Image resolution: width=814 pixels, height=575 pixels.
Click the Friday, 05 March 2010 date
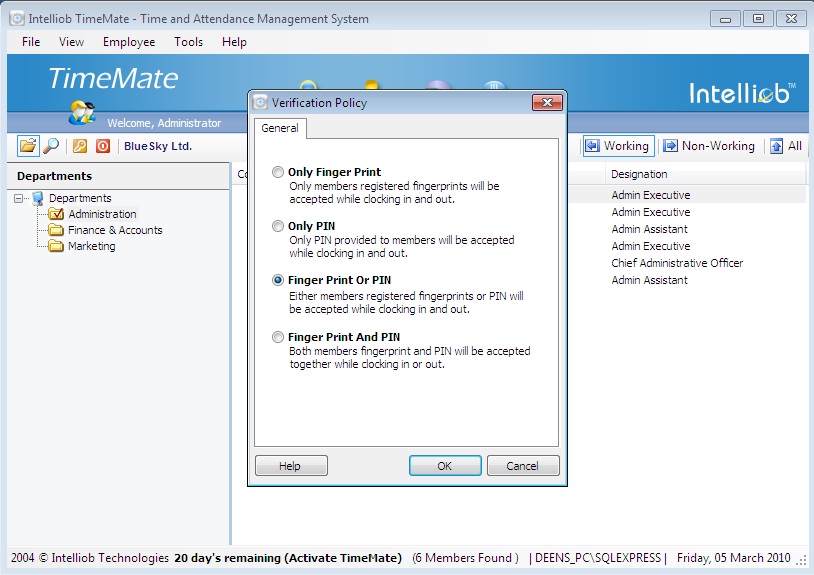tap(734, 558)
